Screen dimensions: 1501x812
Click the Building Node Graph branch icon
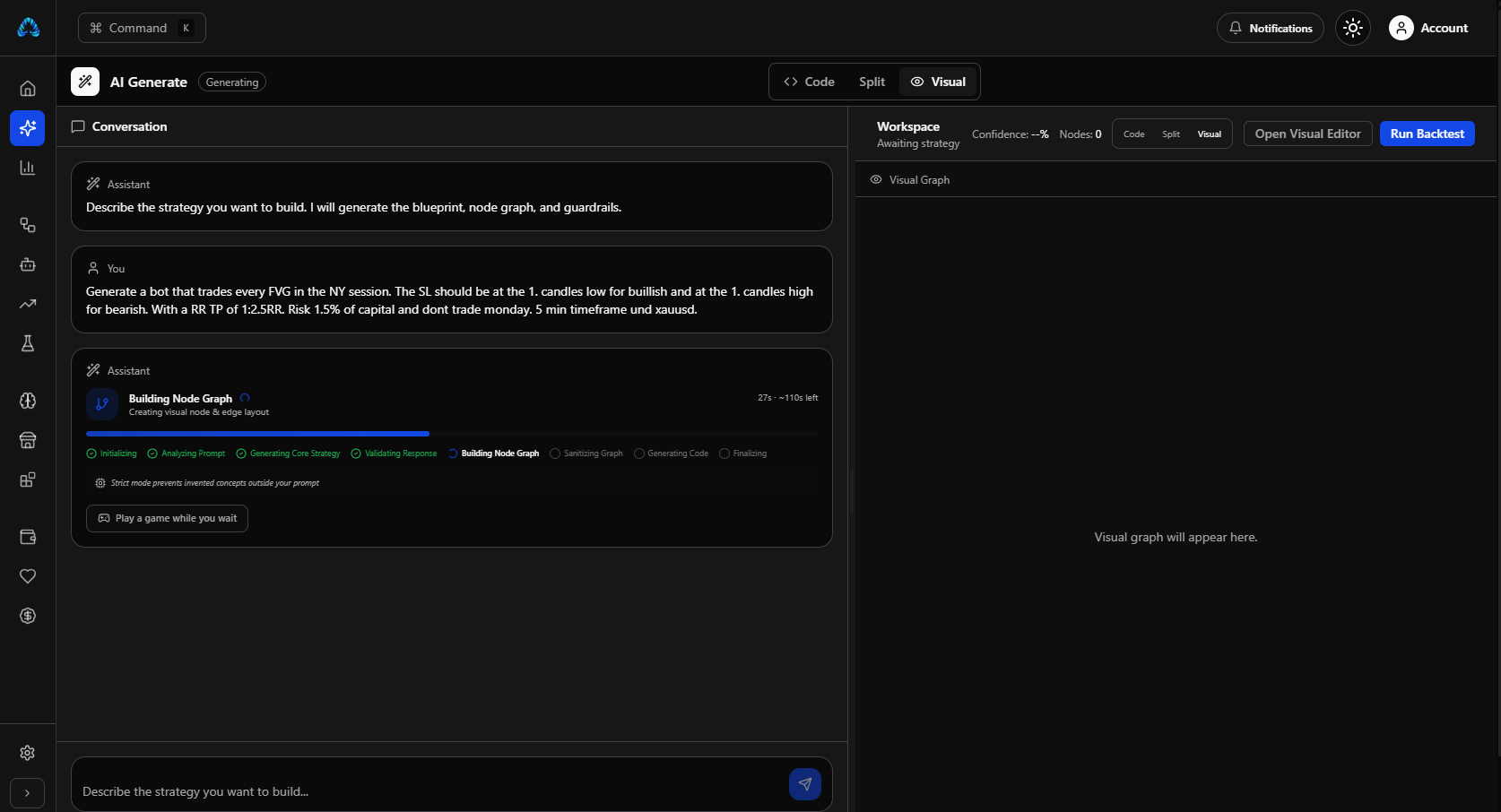pos(102,404)
